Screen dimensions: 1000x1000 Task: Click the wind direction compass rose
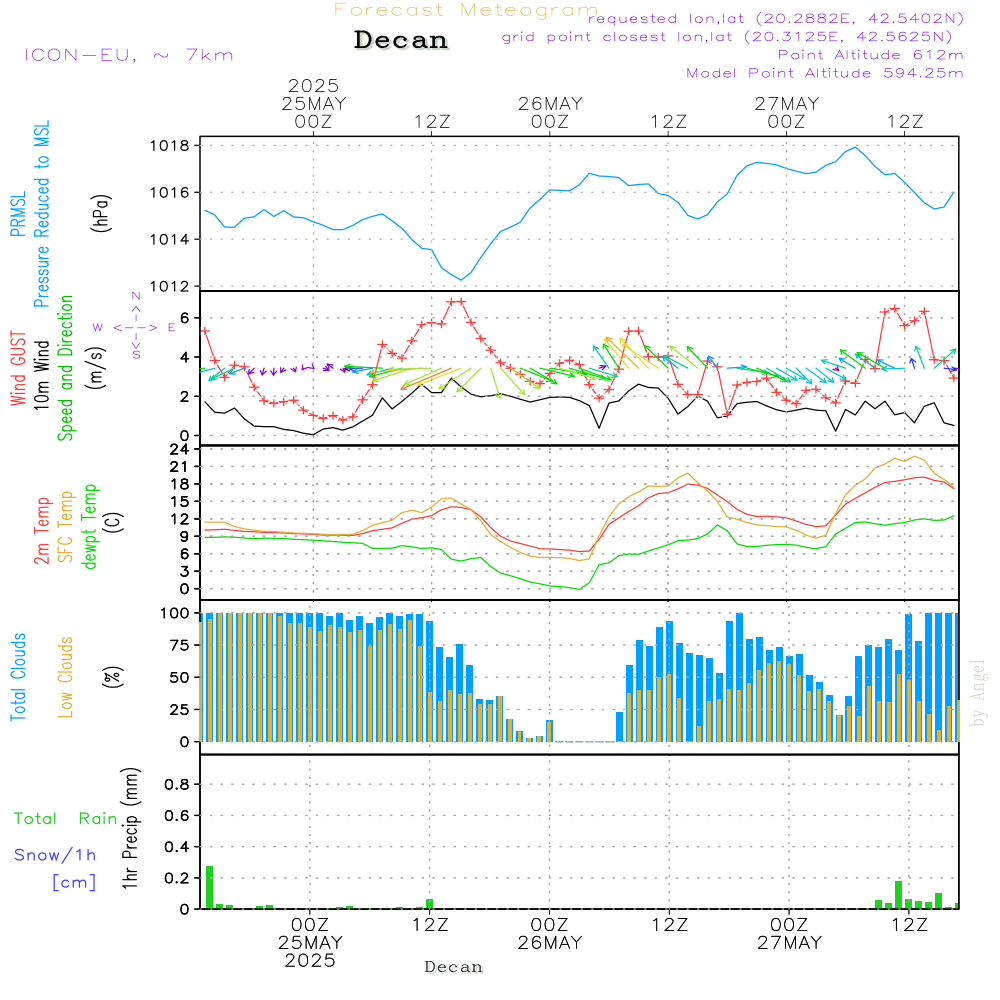tap(136, 327)
